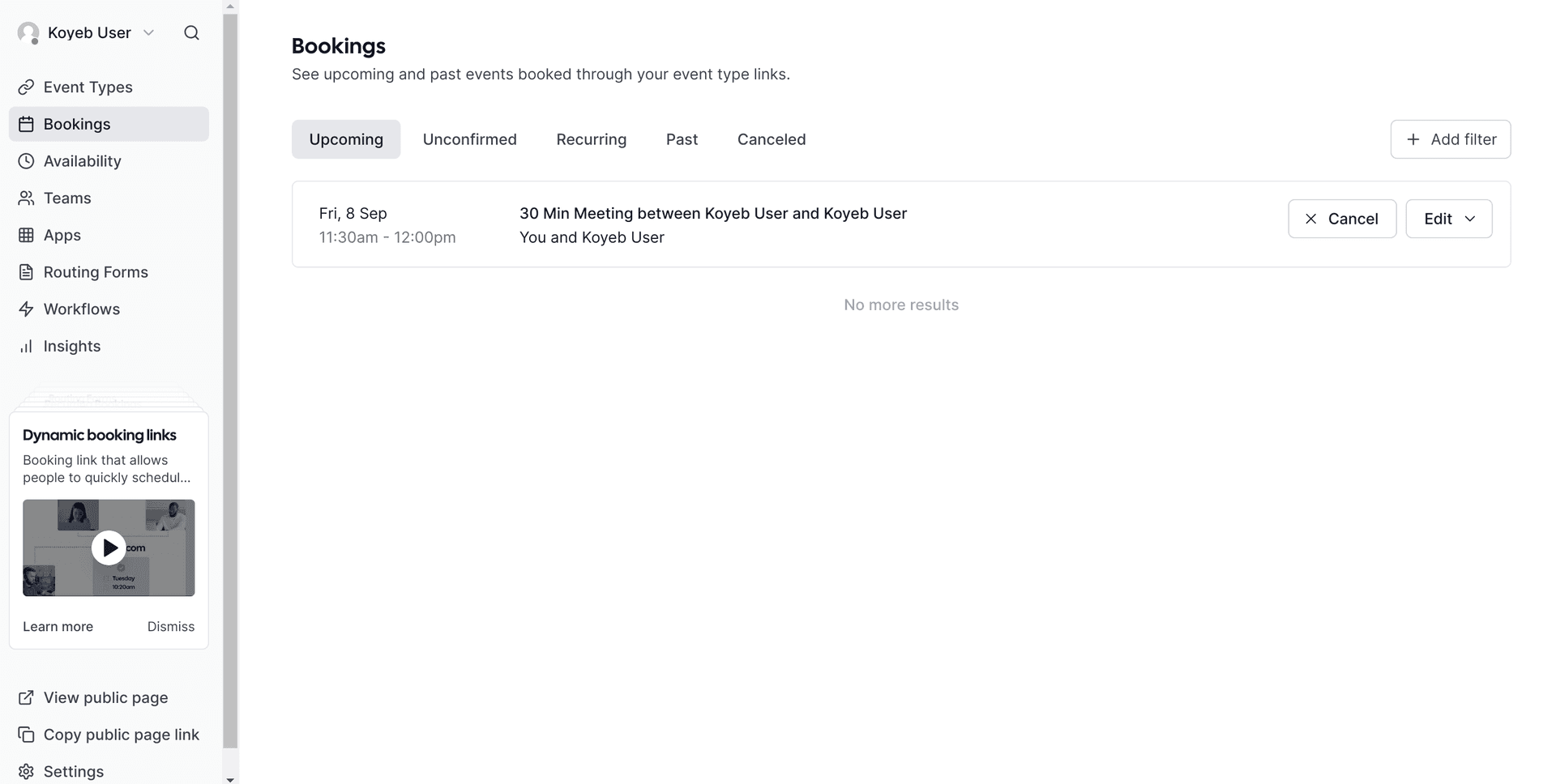Image resolution: width=1556 pixels, height=784 pixels.
Task: Click the Workflows lightning bolt icon
Action: 26,309
